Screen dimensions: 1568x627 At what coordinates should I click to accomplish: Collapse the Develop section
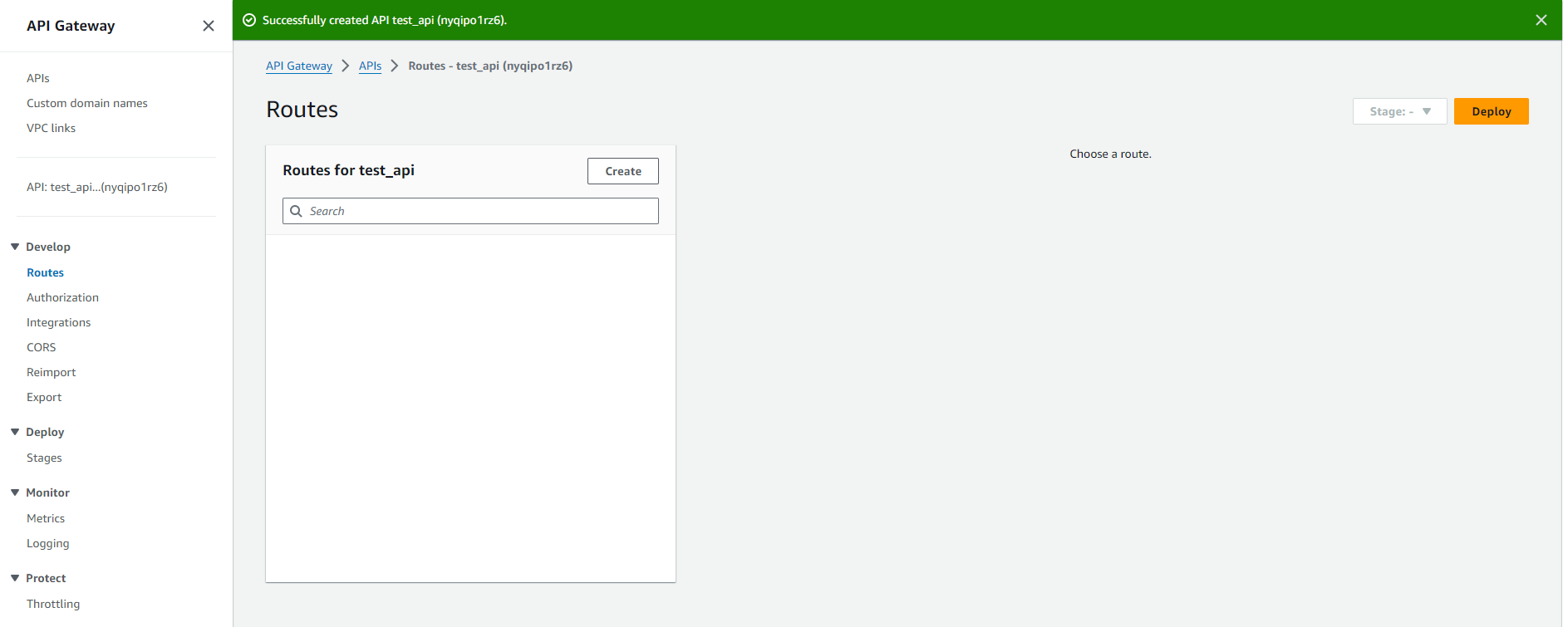click(x=15, y=247)
